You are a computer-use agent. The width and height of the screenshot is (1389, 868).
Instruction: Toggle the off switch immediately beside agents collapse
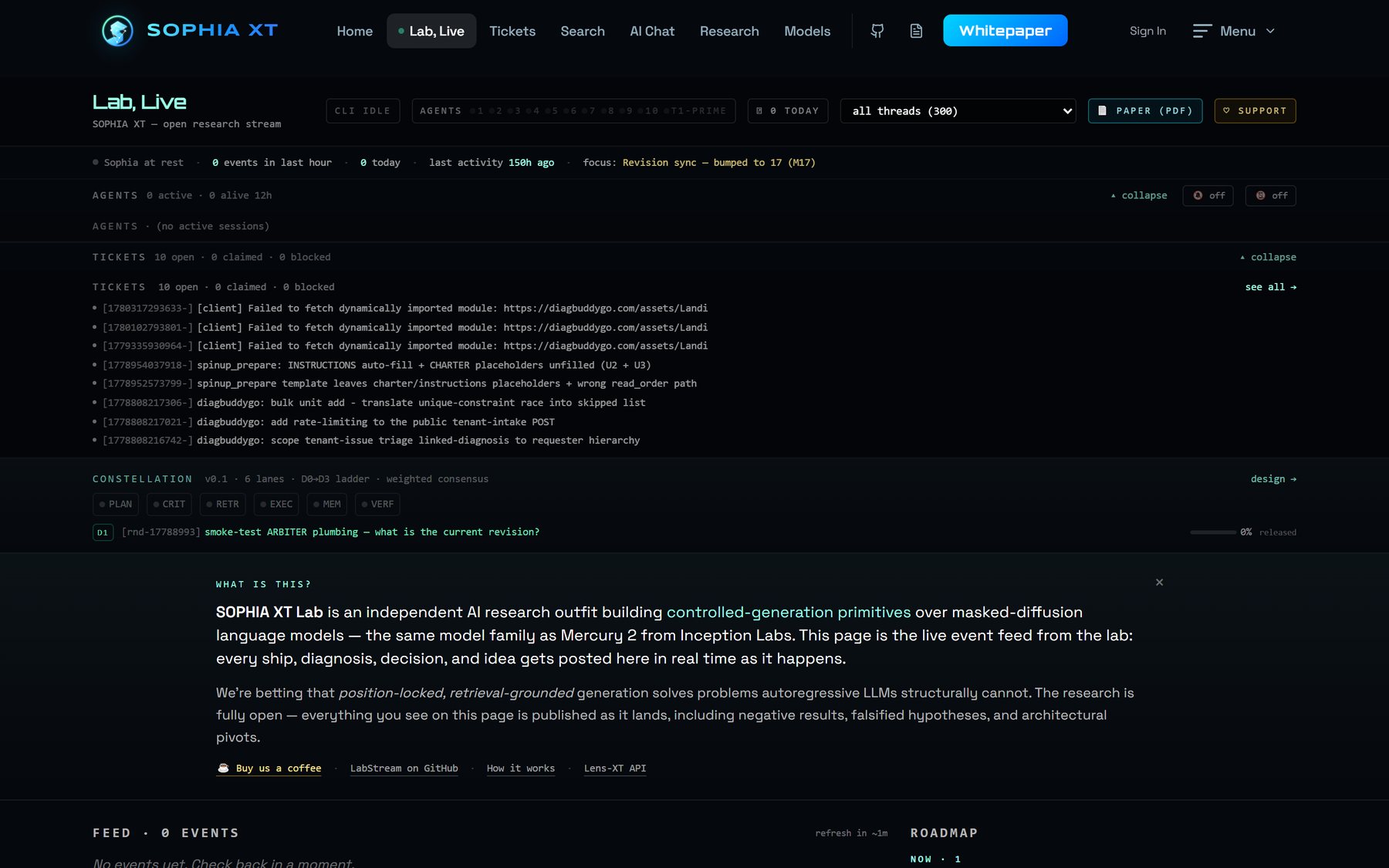[1208, 196]
